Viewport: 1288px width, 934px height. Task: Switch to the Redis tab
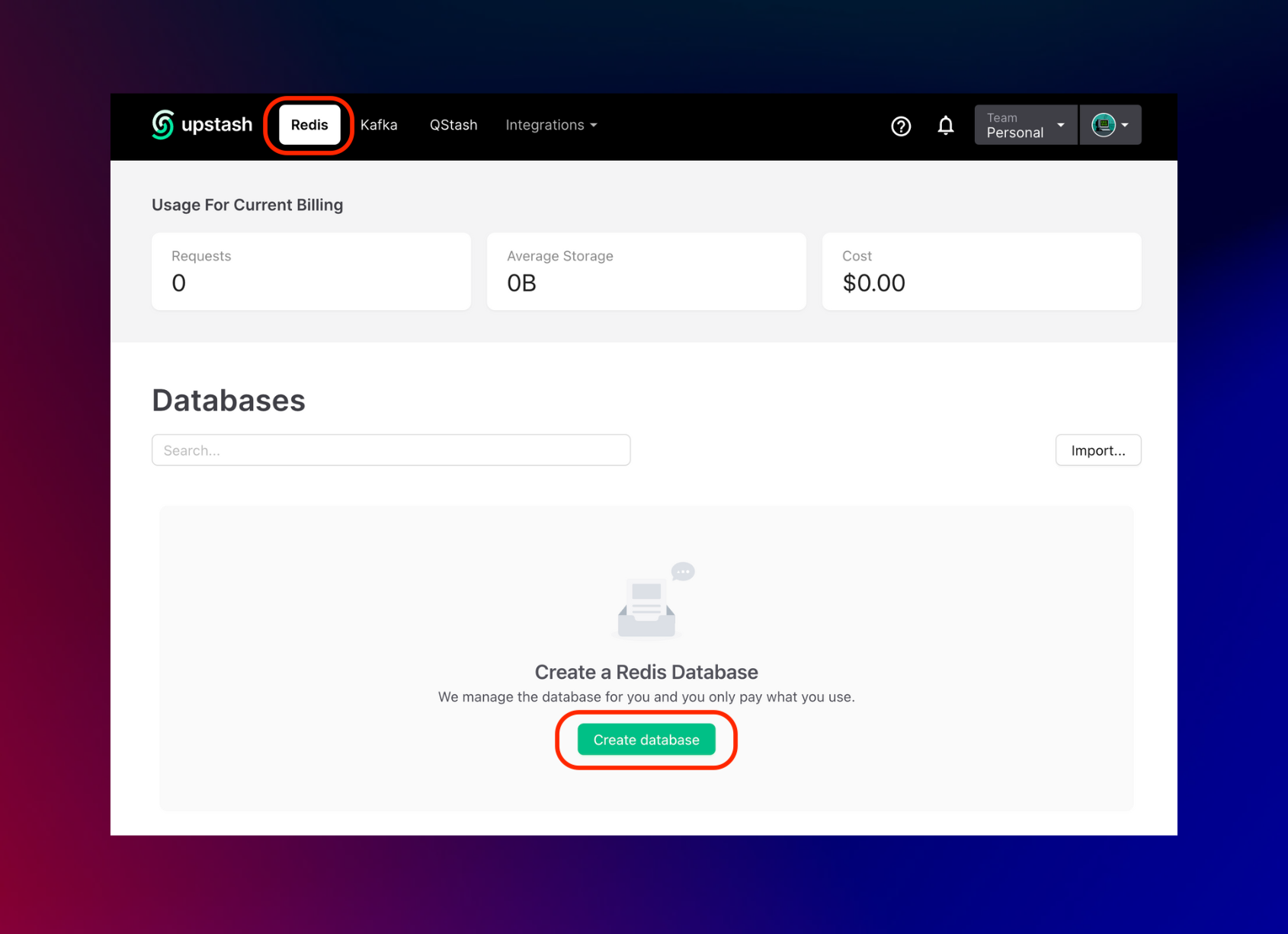click(x=309, y=125)
